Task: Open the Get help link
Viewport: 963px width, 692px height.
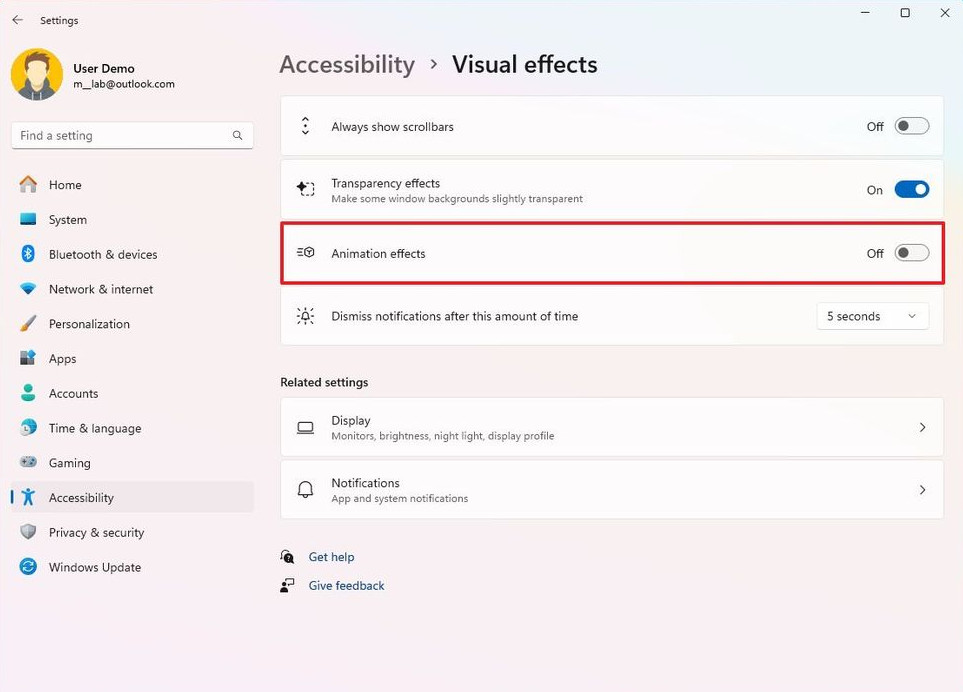Action: [x=331, y=557]
